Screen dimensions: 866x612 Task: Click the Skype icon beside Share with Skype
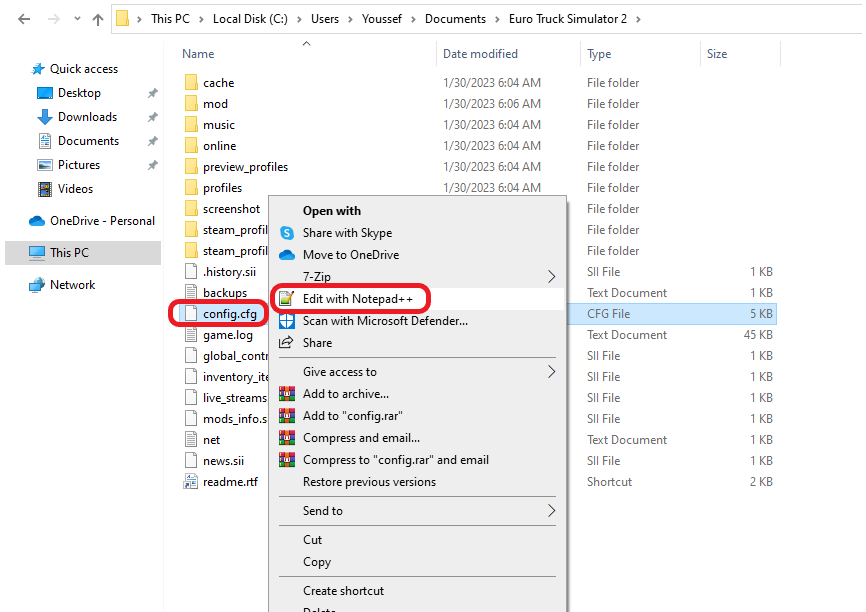(287, 233)
